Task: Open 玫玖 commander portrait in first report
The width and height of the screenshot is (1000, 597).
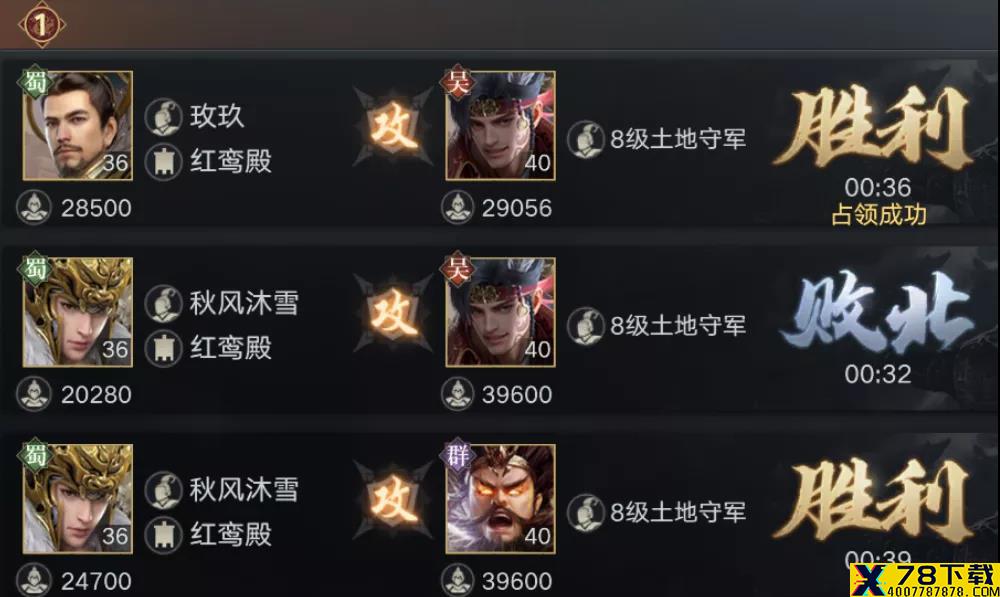Action: (x=78, y=125)
